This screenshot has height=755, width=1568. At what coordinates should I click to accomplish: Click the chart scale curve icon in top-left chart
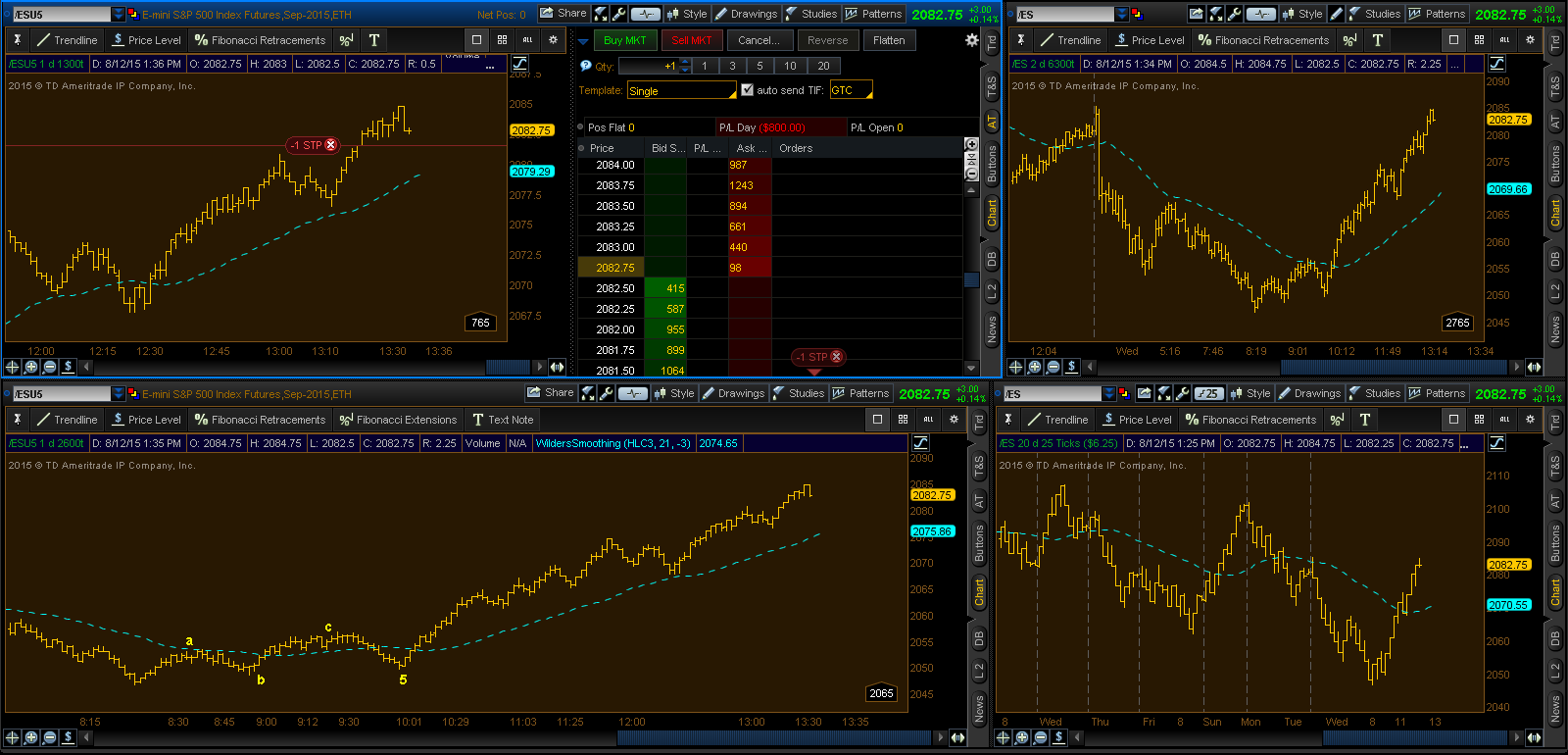pos(520,64)
